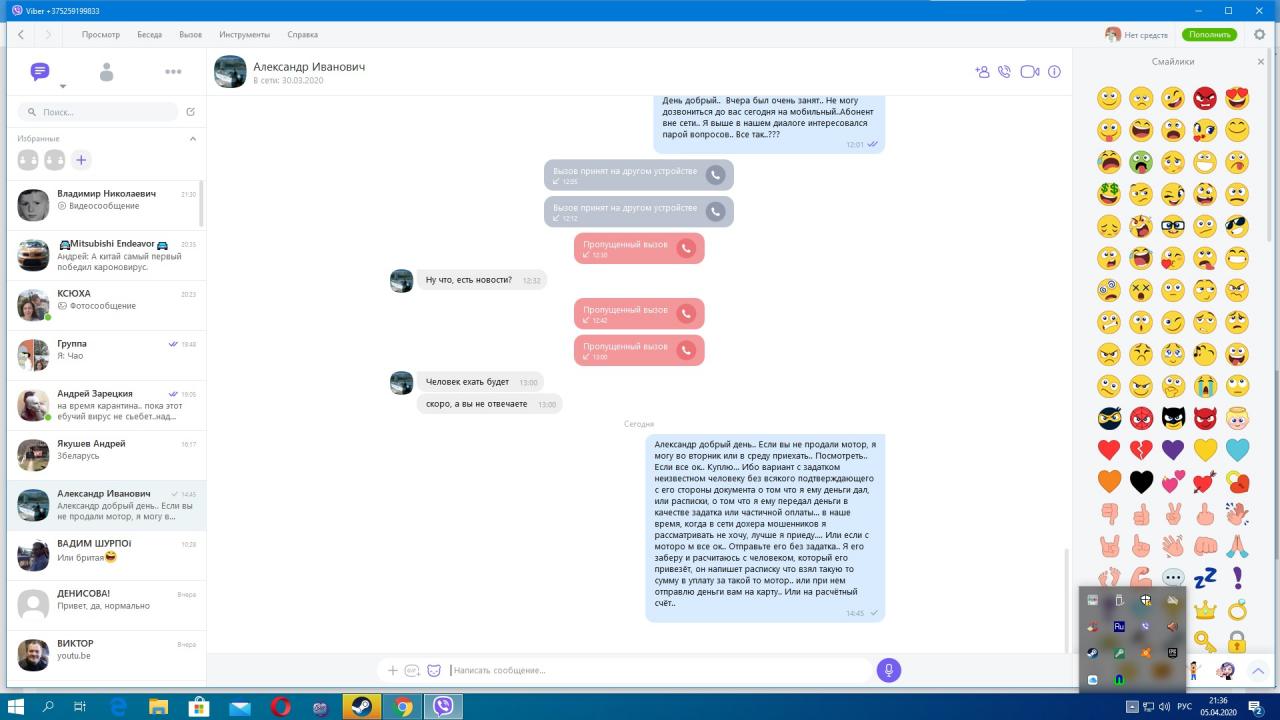Click the GIF button near message input

[412, 670]
